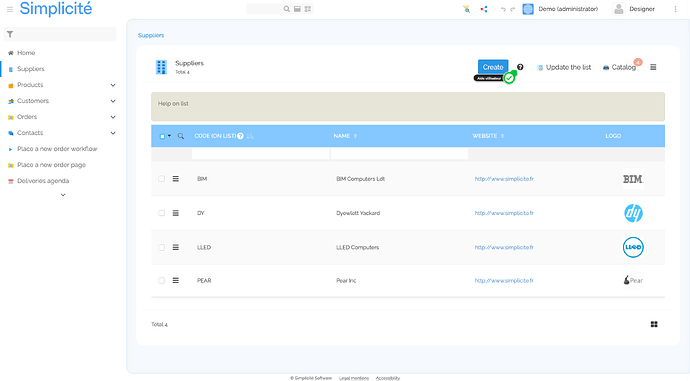Focus the Name column filter field

click(x=399, y=153)
